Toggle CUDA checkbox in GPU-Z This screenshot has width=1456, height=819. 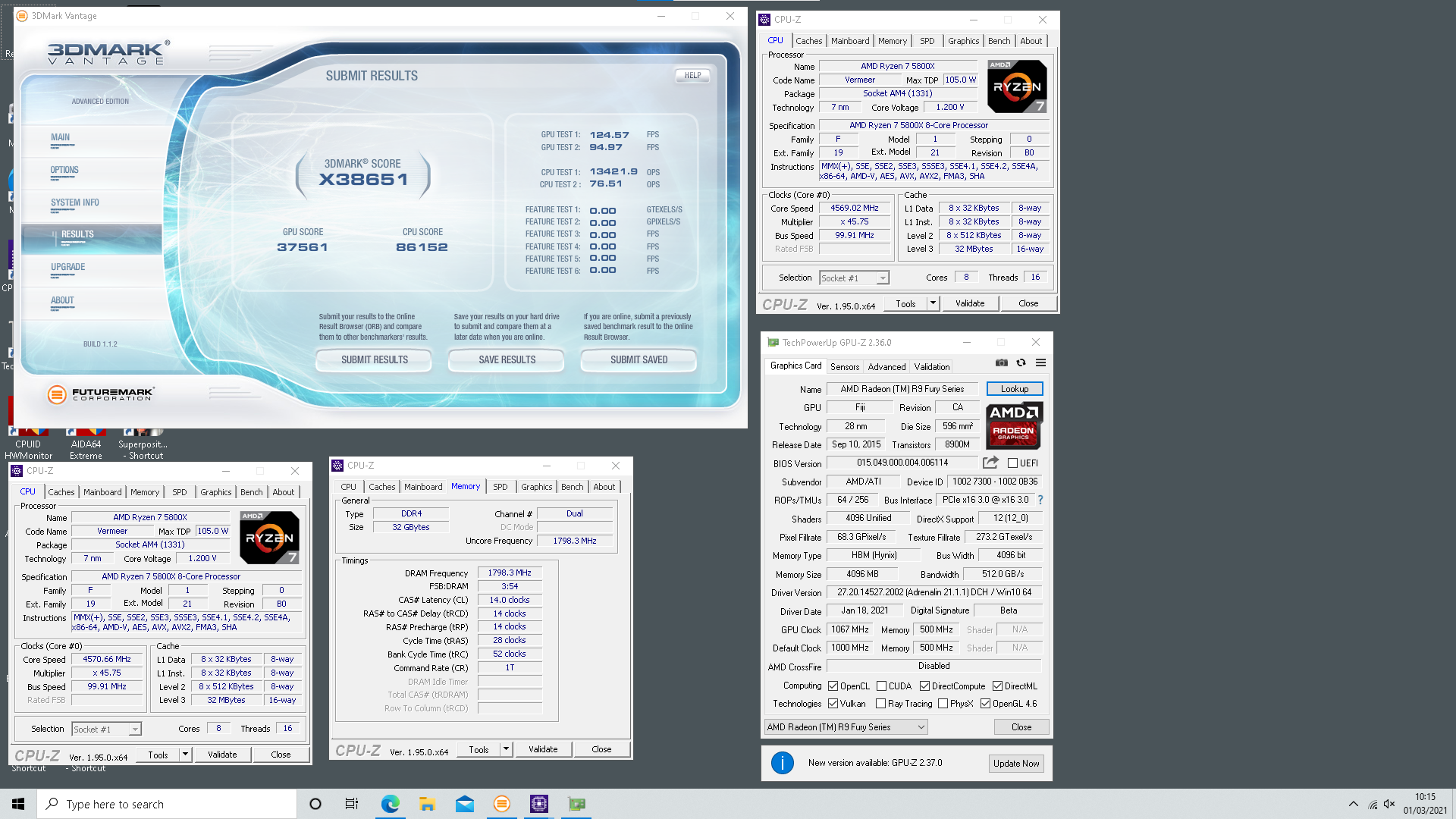(881, 686)
